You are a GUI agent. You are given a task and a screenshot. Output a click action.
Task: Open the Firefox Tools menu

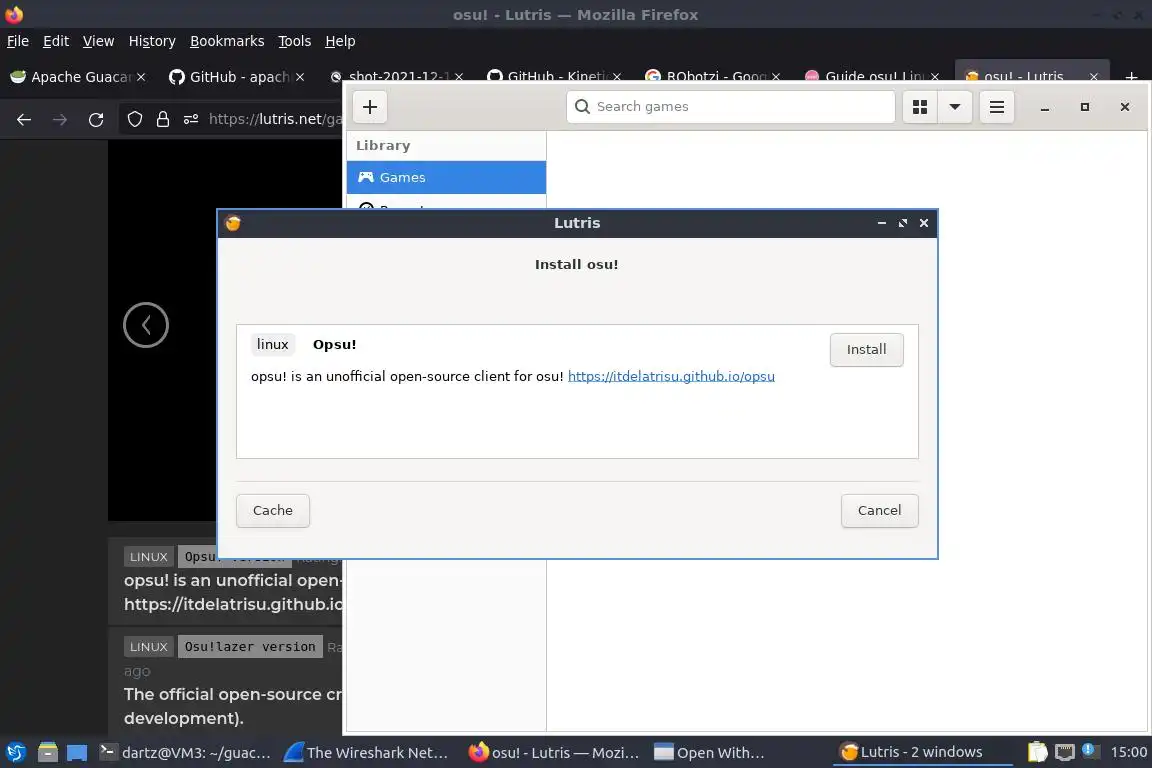[x=295, y=41]
